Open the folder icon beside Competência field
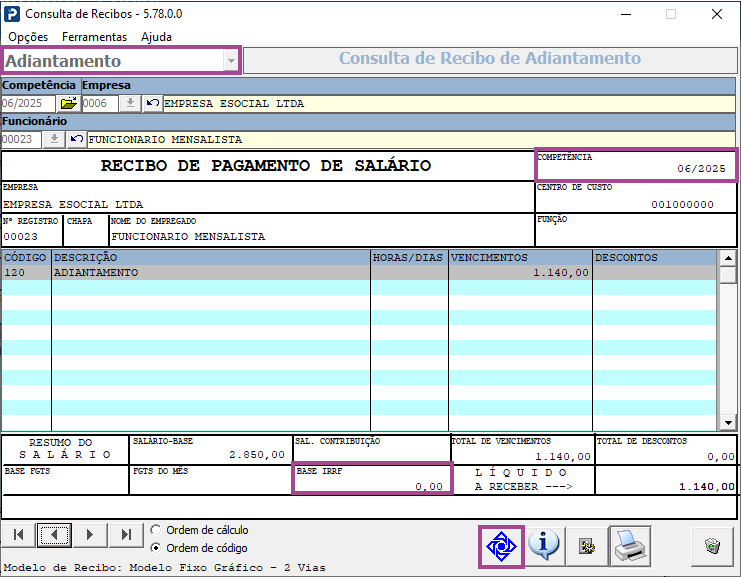 pos(69,103)
